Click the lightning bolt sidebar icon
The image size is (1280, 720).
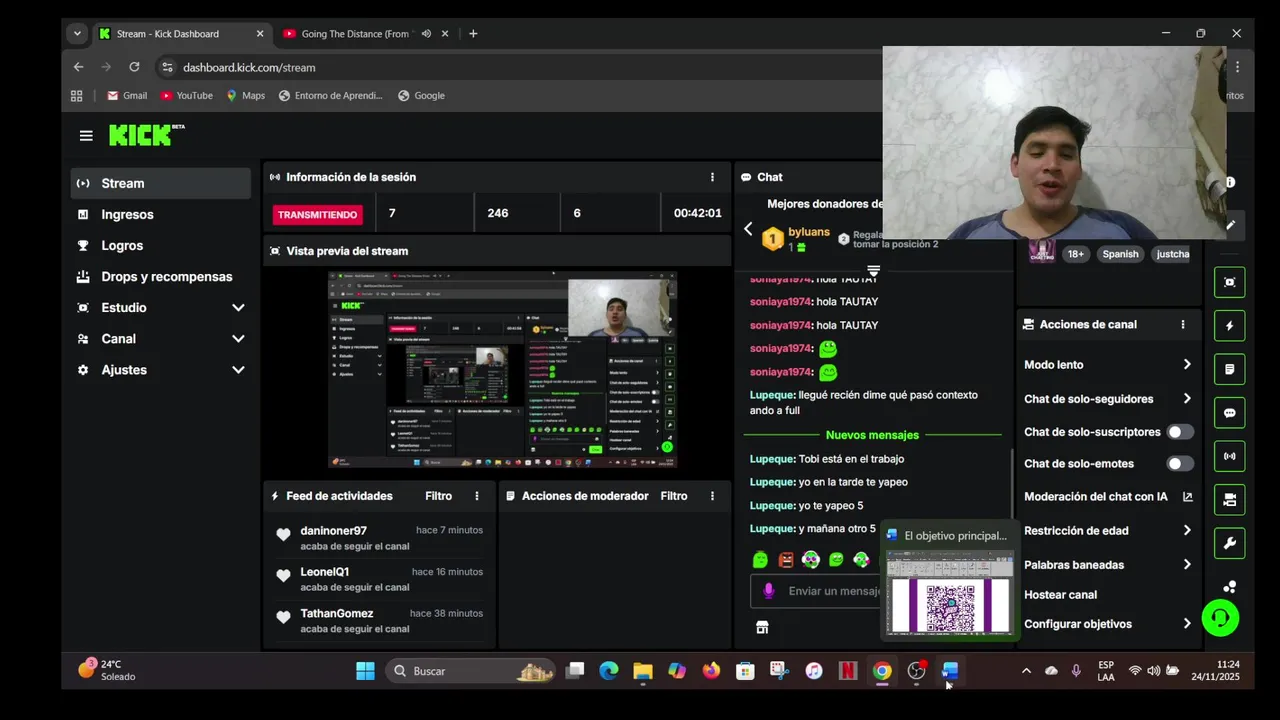pos(1230,326)
